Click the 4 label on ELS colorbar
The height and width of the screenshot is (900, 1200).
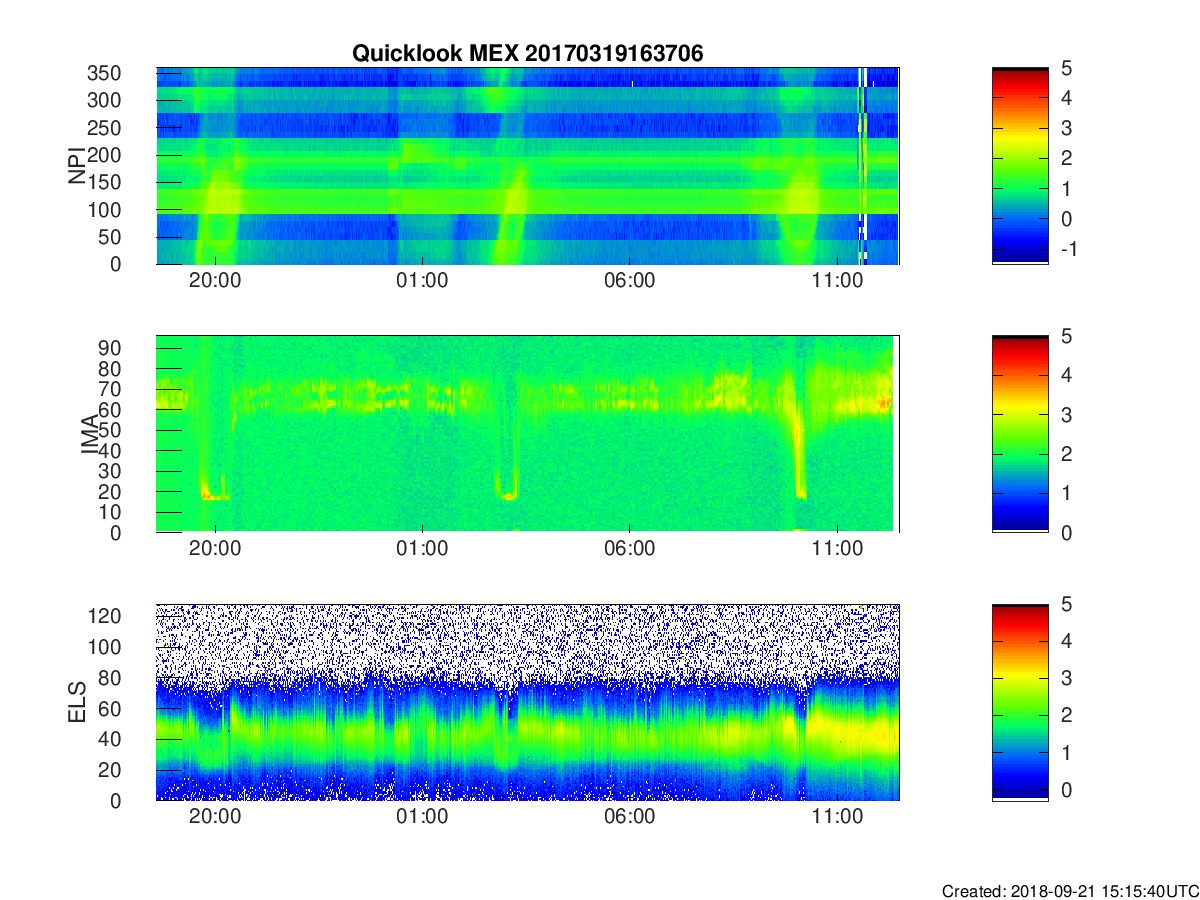point(1065,641)
